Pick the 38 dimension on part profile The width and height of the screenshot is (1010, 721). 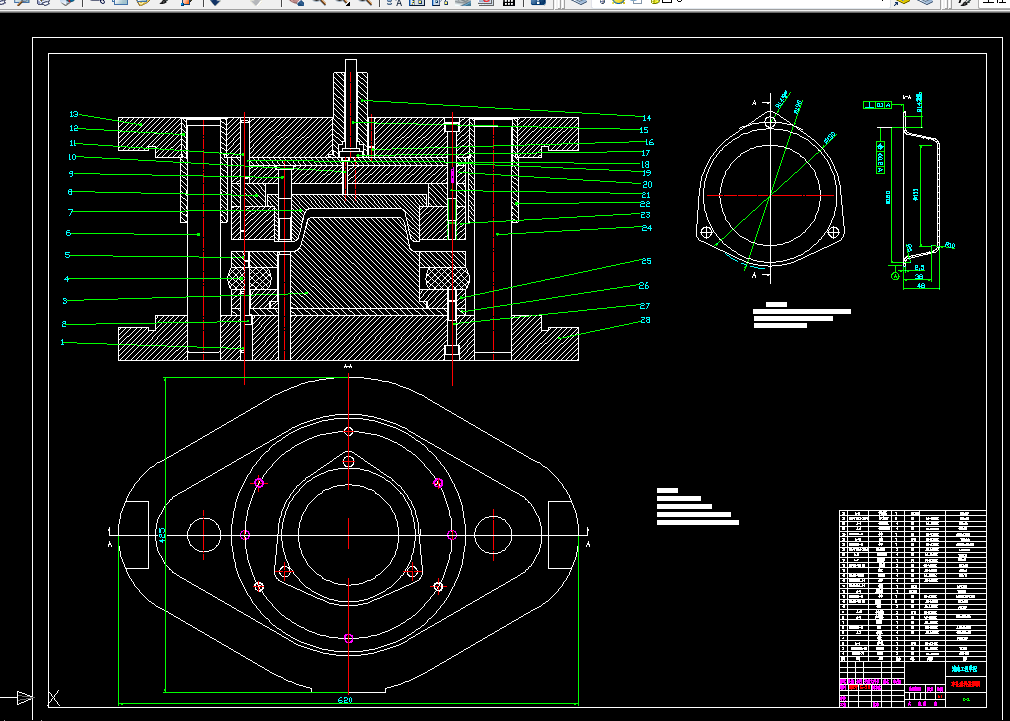pos(919,276)
